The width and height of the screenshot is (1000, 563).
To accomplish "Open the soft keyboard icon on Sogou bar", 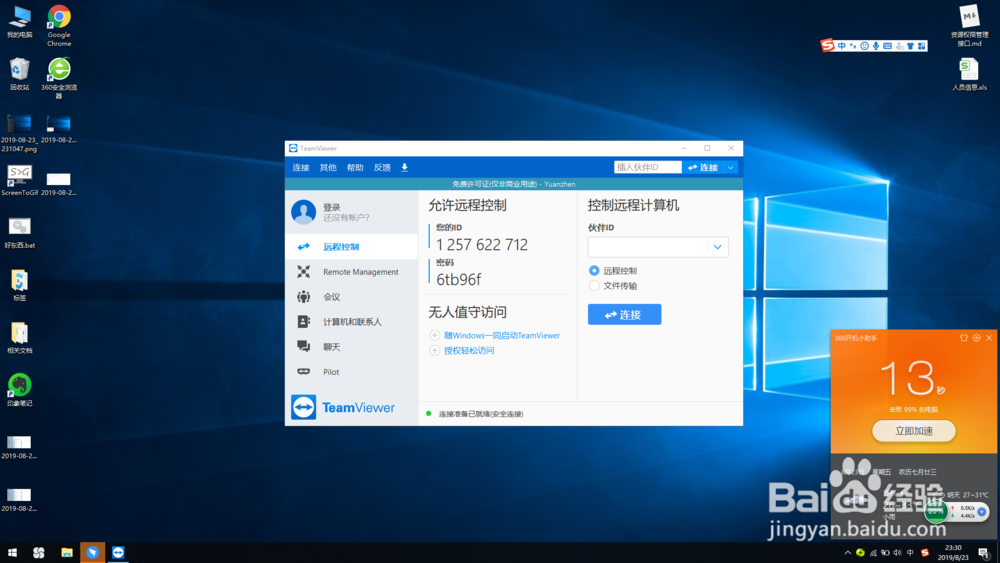I will [887, 46].
